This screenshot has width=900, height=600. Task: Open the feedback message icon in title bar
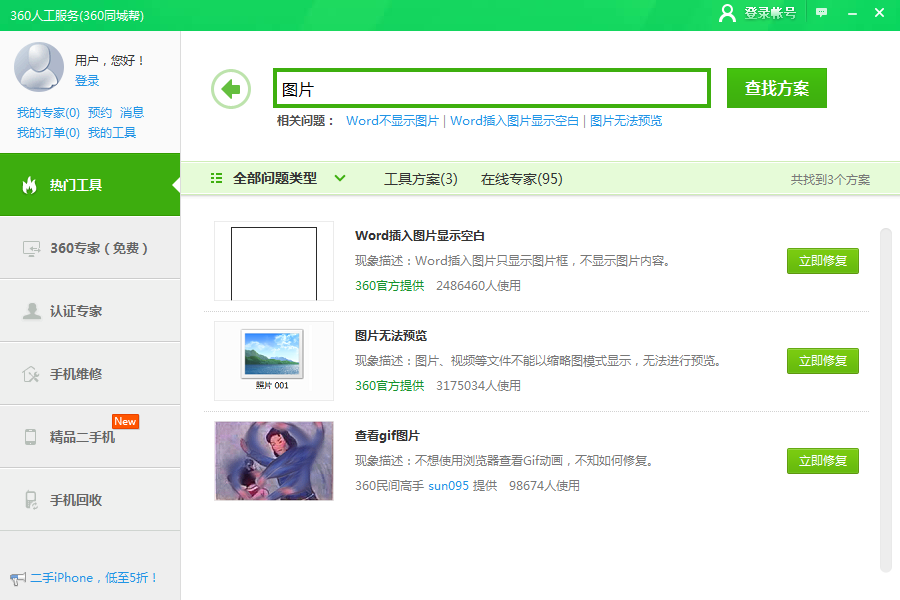click(x=821, y=13)
